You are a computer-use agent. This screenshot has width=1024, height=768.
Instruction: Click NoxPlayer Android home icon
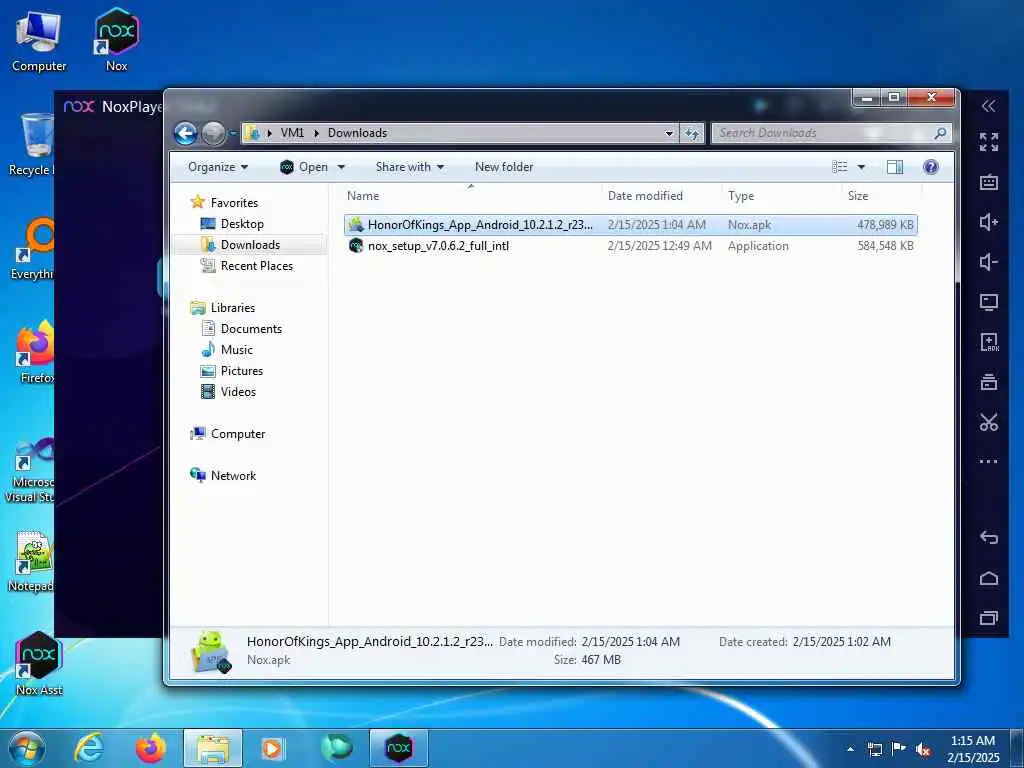pos(989,578)
